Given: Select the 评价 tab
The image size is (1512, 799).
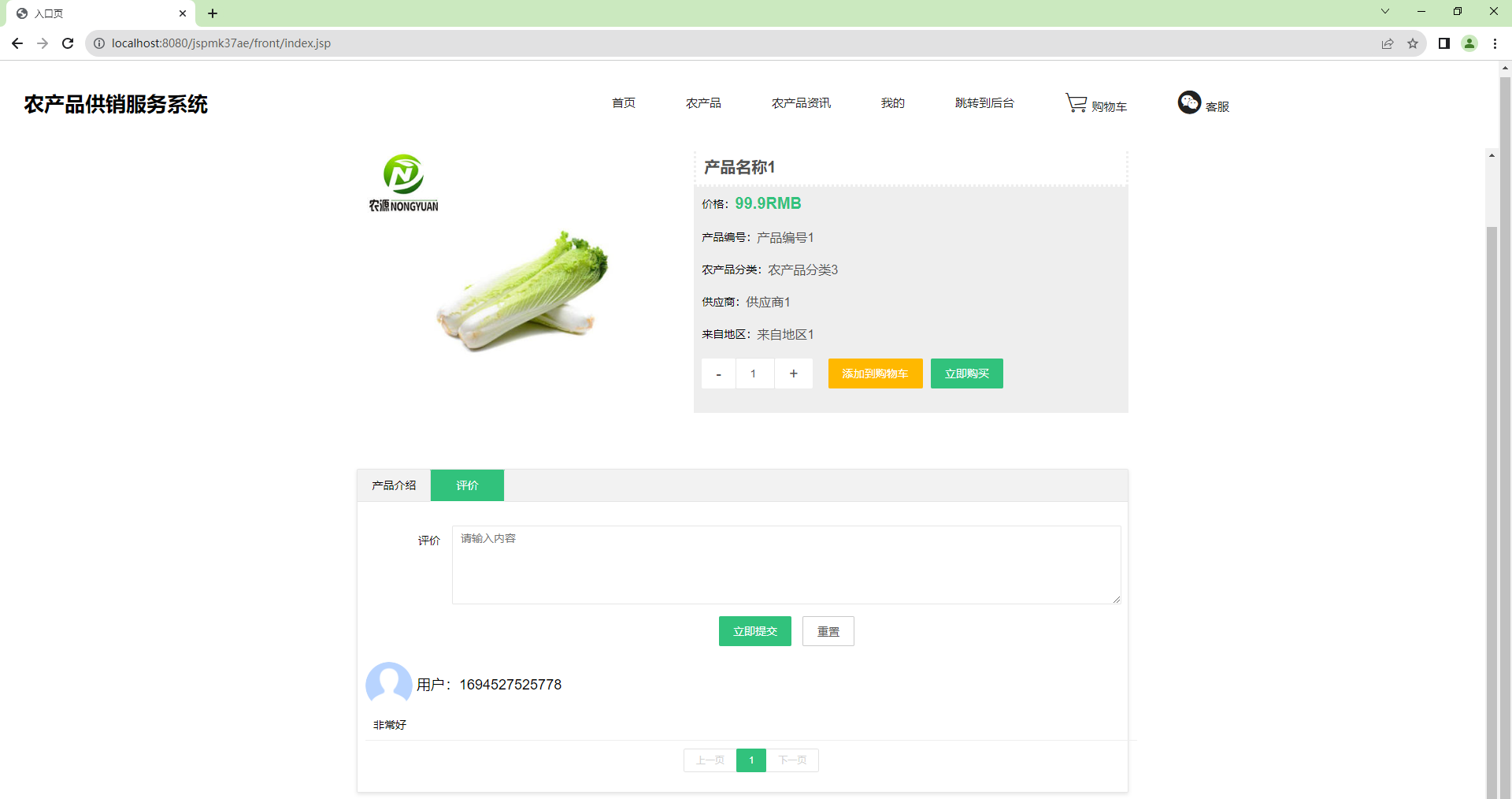Looking at the screenshot, I should 466,485.
